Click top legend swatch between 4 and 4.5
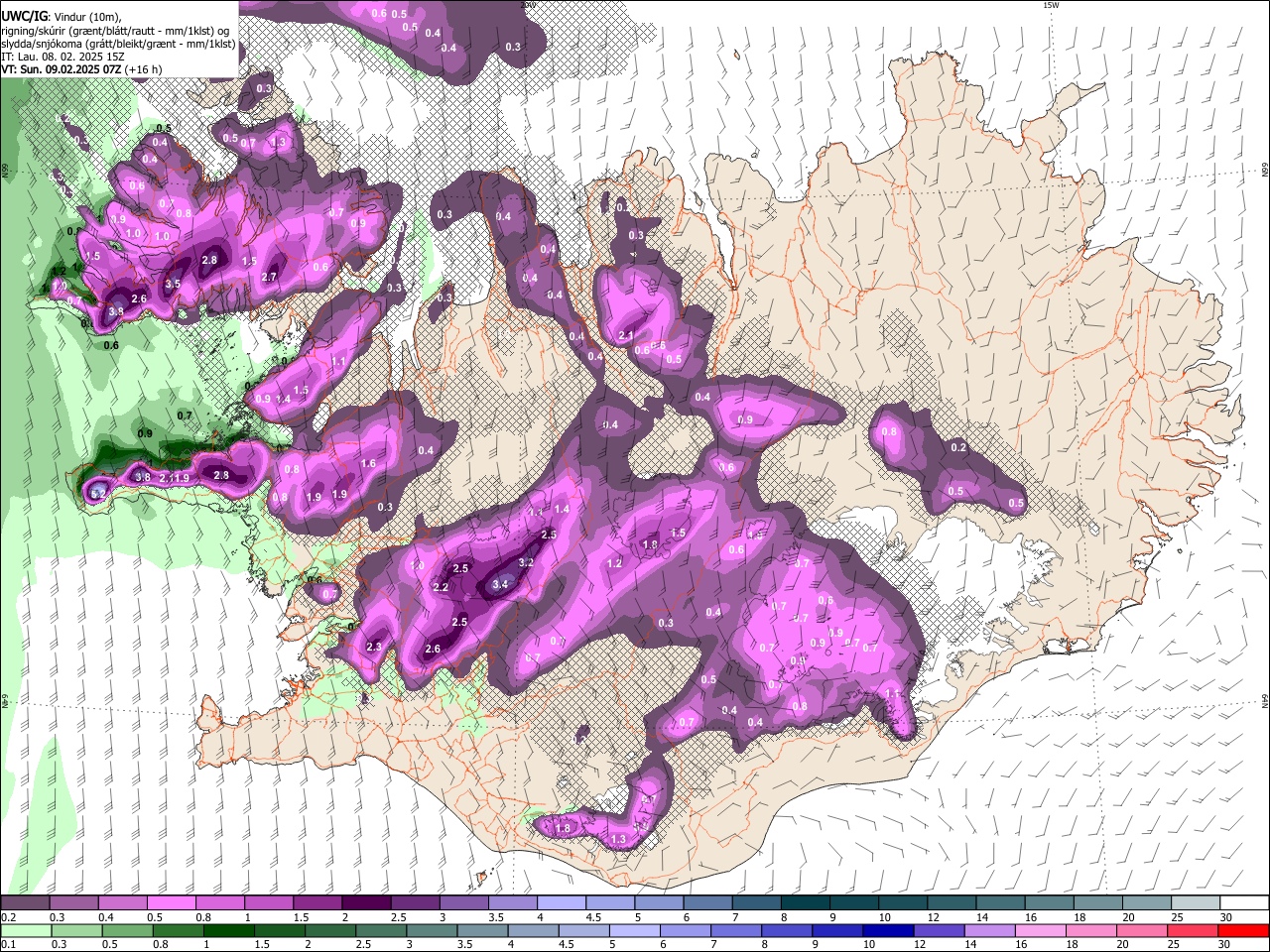1270x952 pixels. click(x=562, y=903)
